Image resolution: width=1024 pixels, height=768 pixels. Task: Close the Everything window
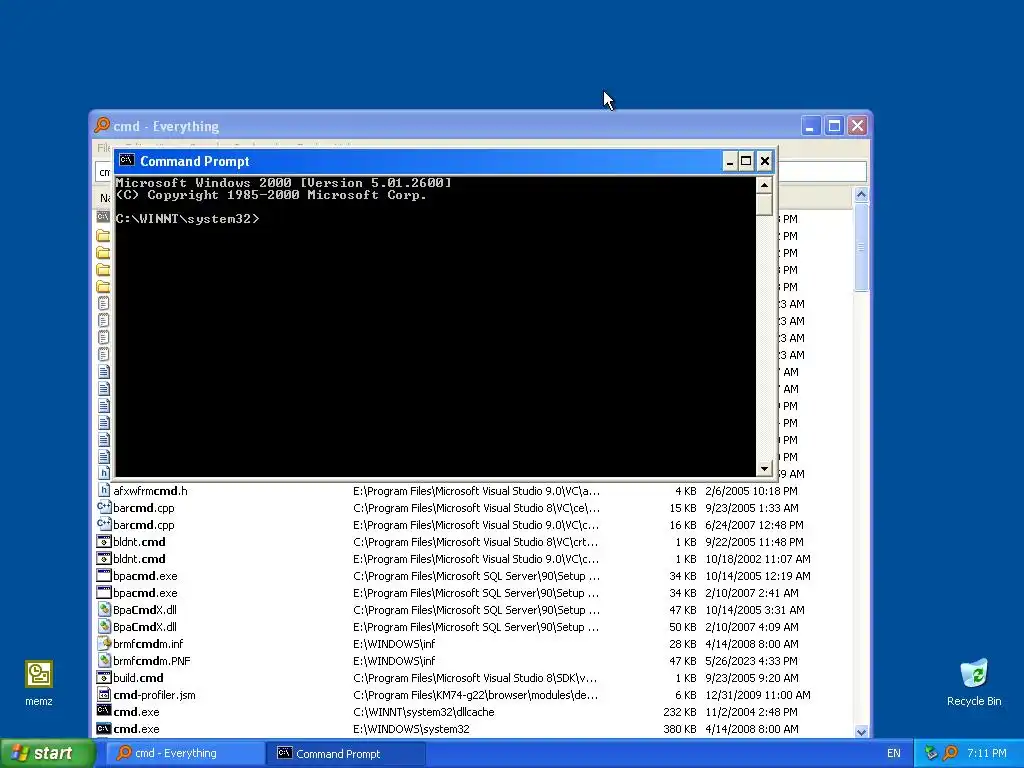857,125
